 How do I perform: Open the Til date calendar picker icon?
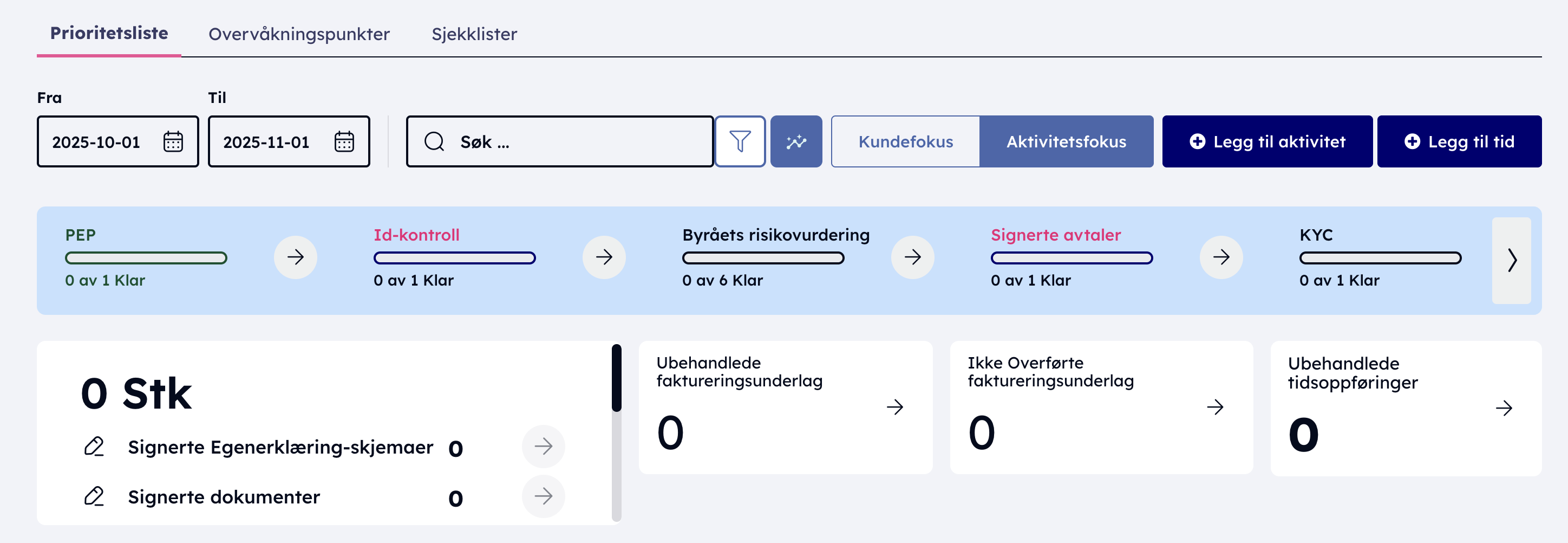[x=344, y=141]
